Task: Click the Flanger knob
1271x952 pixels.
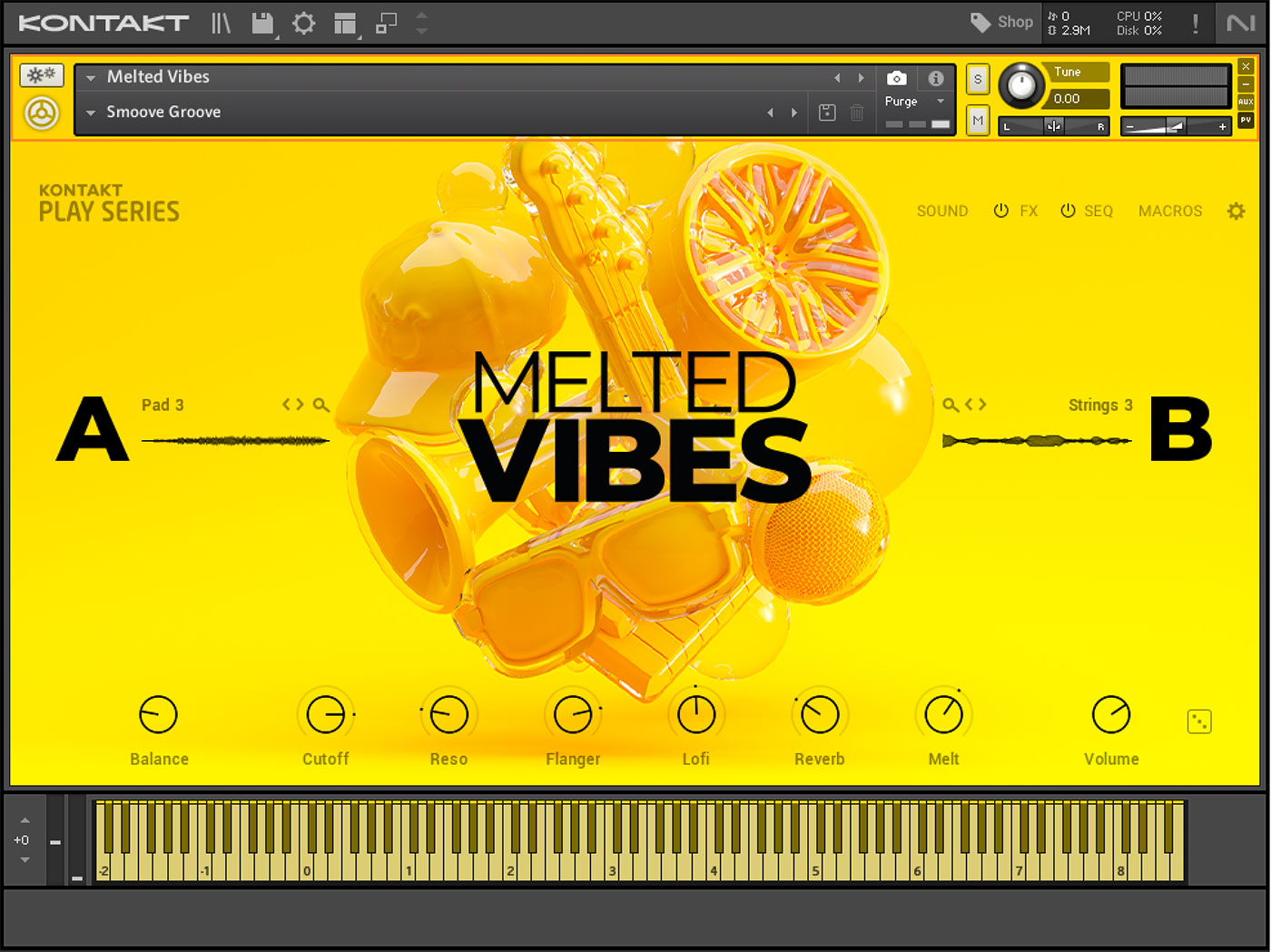Action: 573,715
